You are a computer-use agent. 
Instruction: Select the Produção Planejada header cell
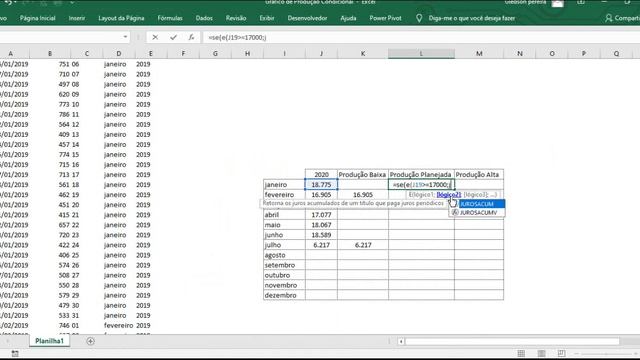tap(421, 174)
